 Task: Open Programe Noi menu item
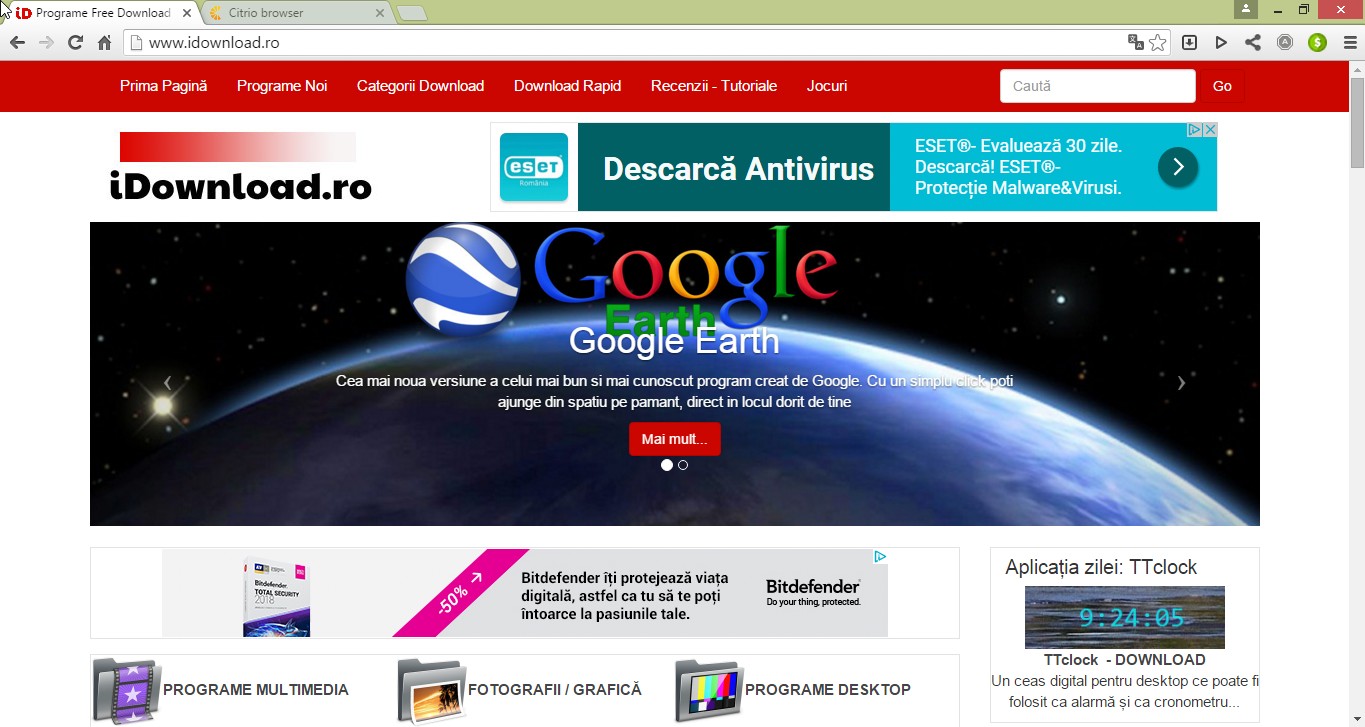[282, 86]
